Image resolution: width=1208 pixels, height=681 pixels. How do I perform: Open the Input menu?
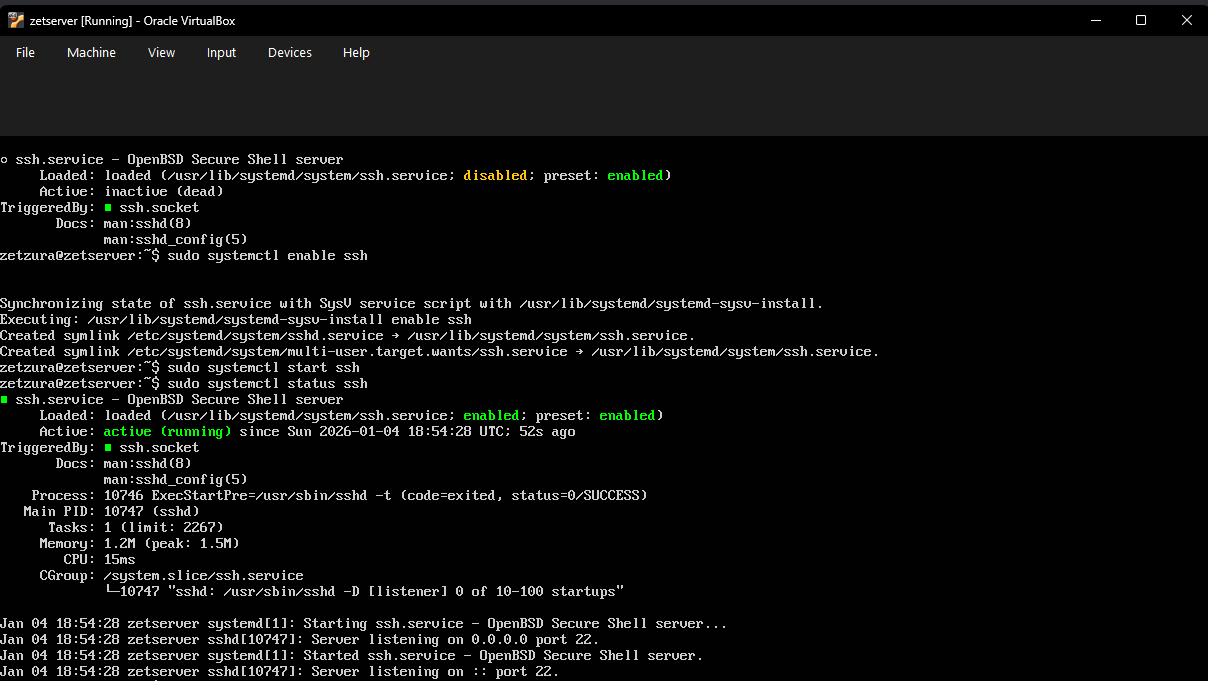(x=221, y=52)
